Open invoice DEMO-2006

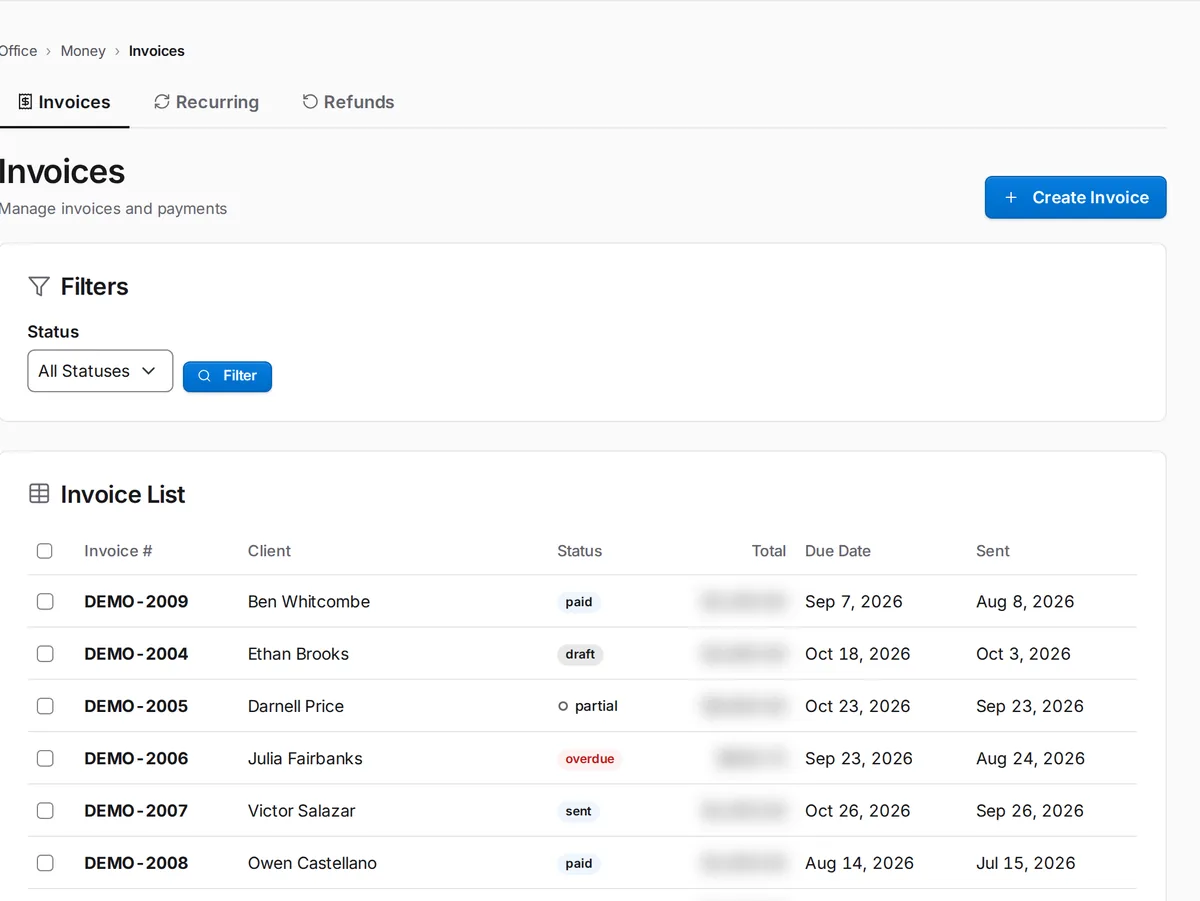(x=136, y=759)
